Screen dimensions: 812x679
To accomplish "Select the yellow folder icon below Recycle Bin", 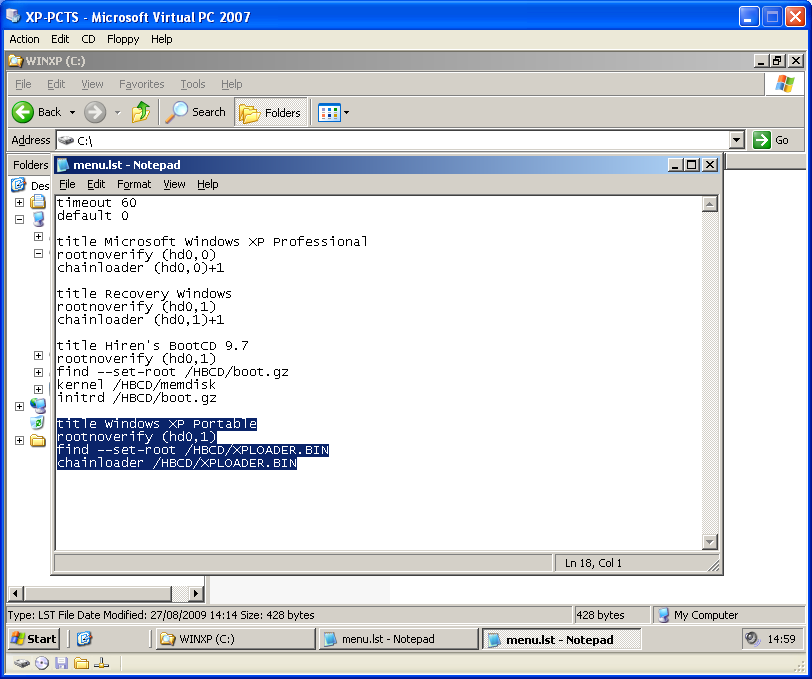I will point(37,440).
